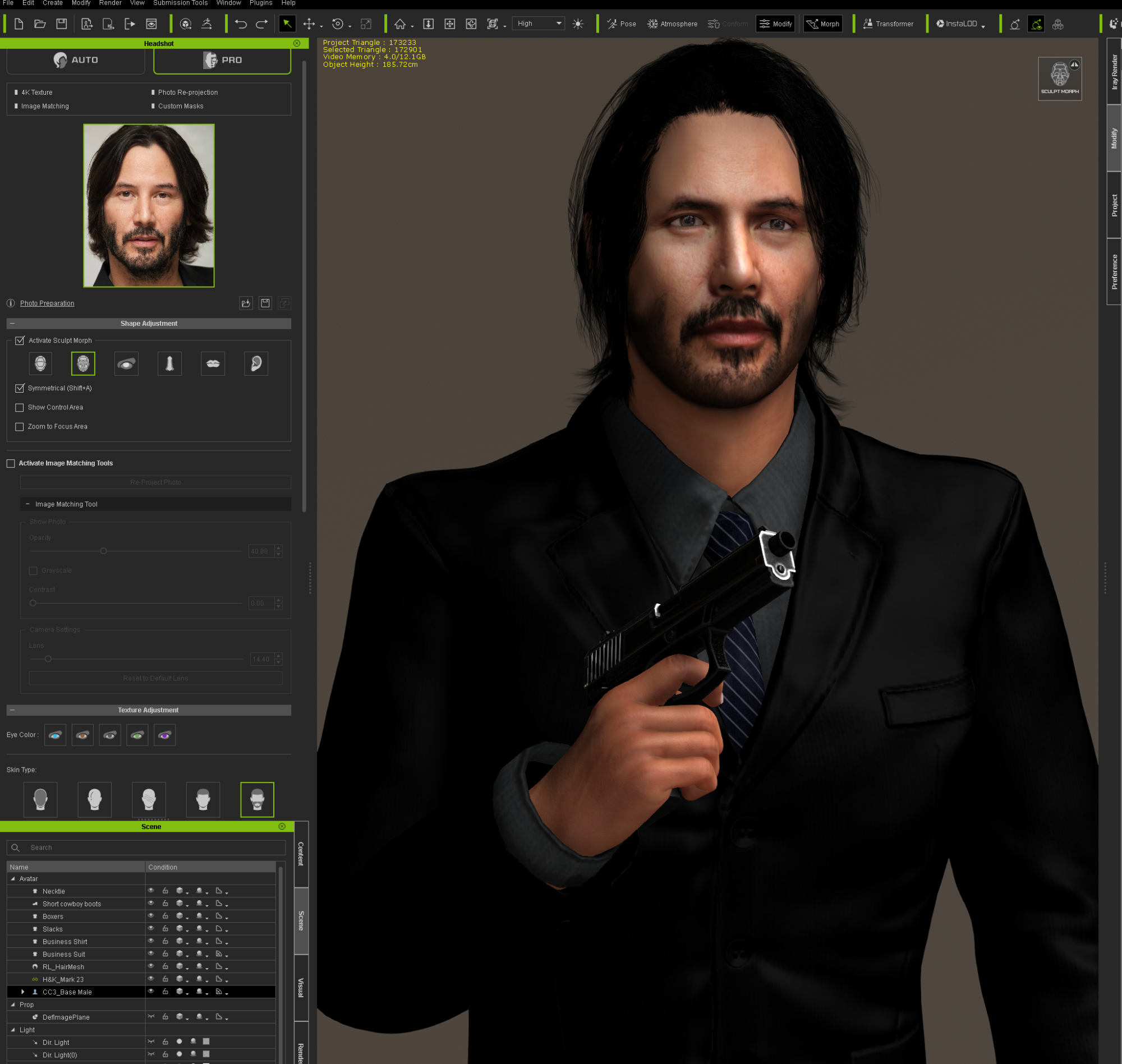Collapse the Texture Adjustment section
Screen dimensions: 1122x1064
(x=12, y=710)
